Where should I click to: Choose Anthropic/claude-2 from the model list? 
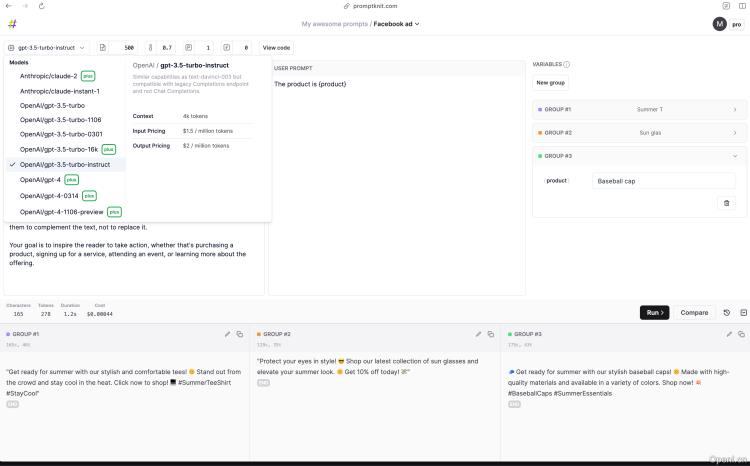click(48, 76)
